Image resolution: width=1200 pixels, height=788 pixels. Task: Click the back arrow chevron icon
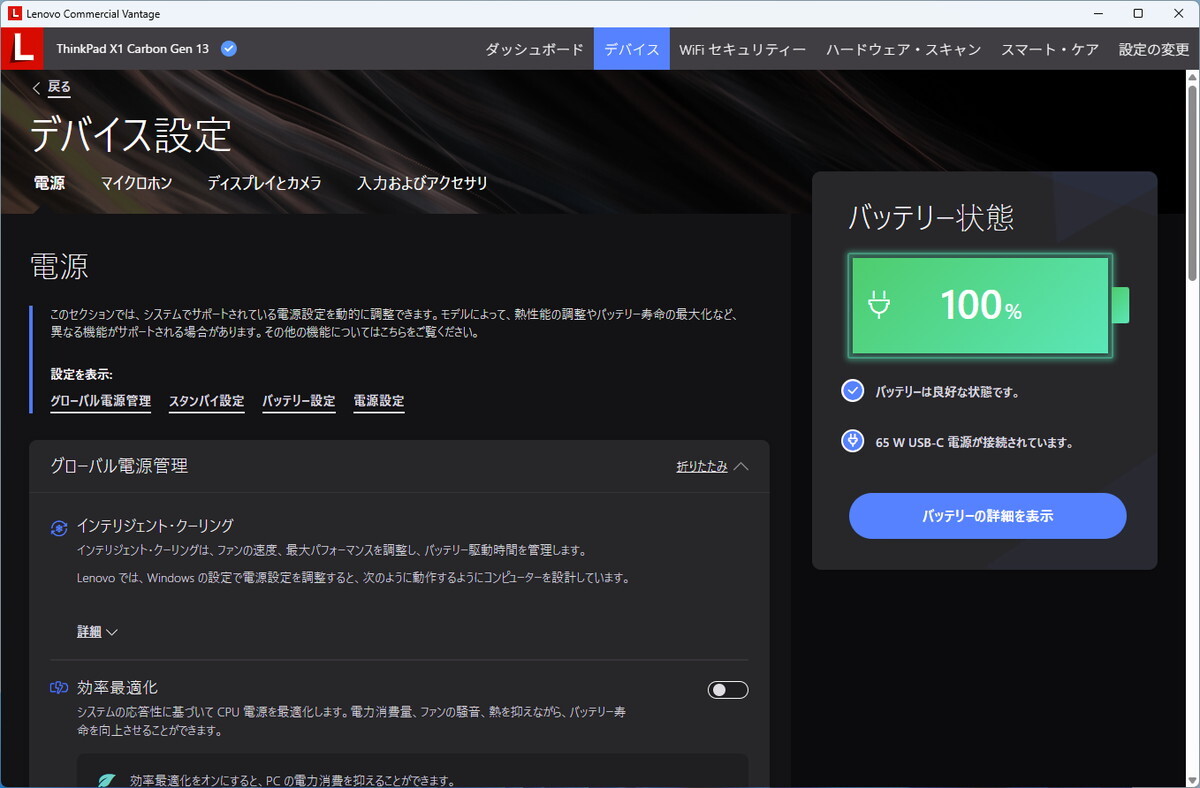tap(37, 88)
